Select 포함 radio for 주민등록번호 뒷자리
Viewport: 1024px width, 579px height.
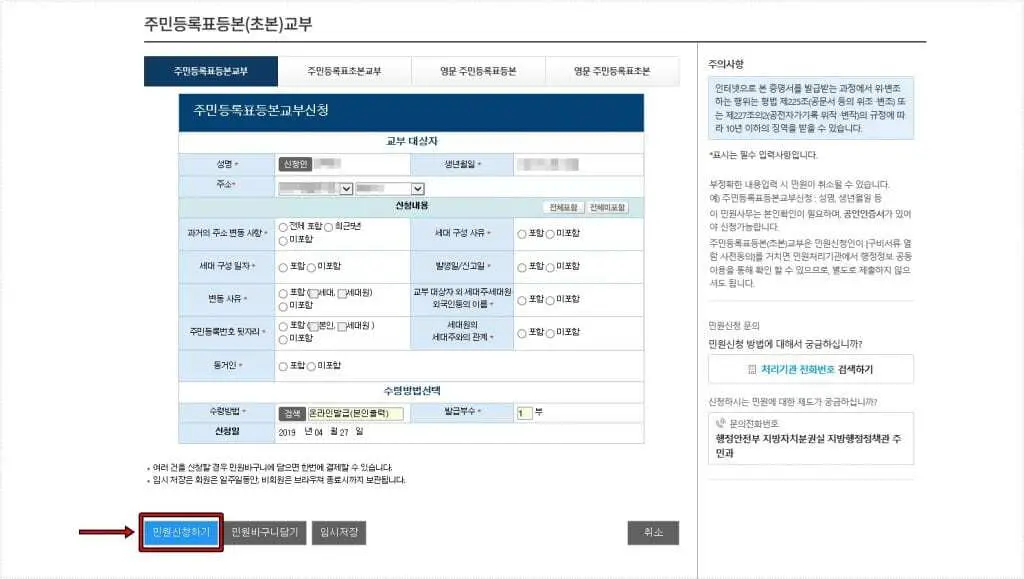(283, 326)
